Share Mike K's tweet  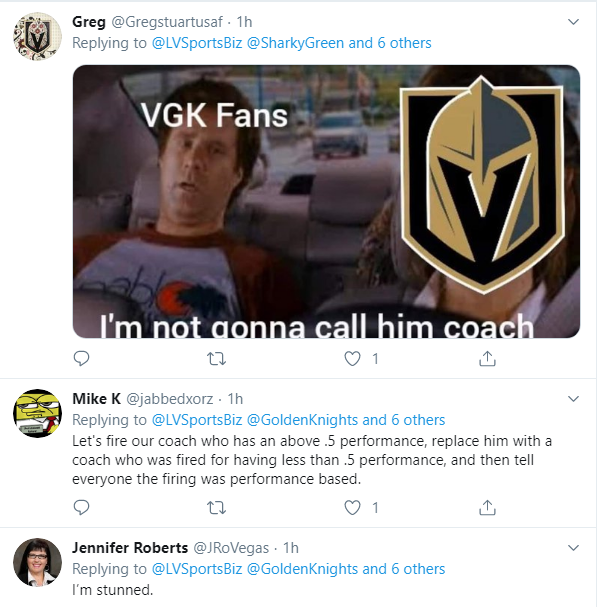(x=488, y=507)
